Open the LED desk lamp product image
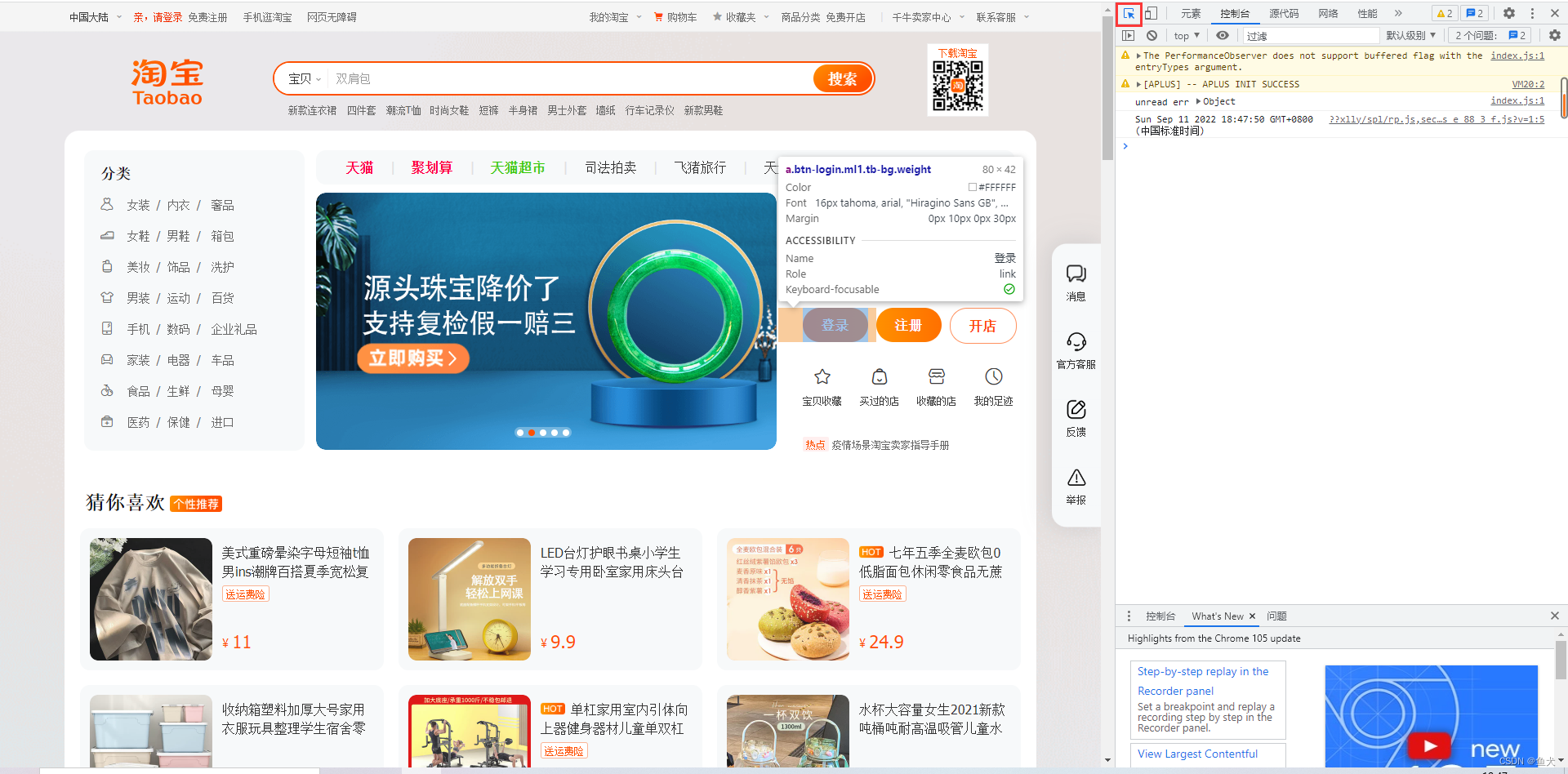 470,599
